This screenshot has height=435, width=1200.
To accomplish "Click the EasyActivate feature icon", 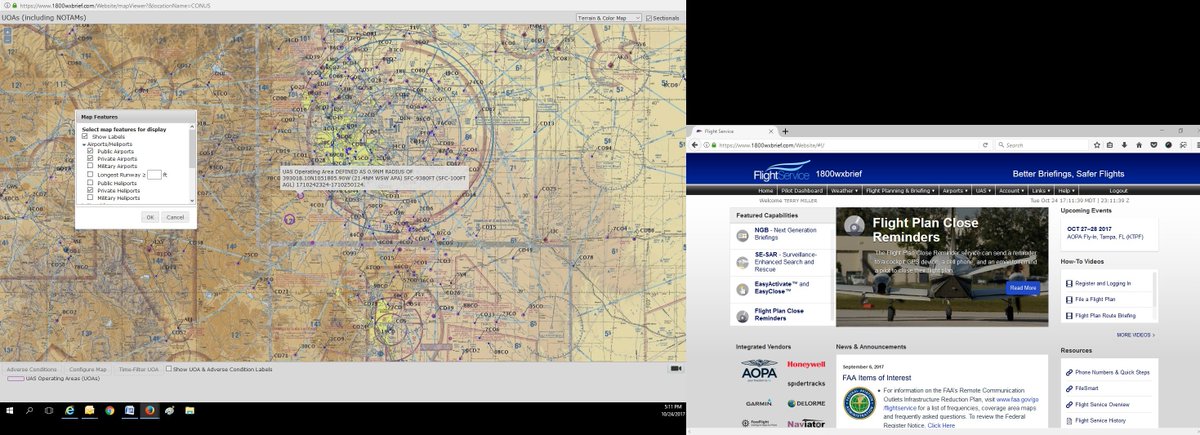I will tap(742, 289).
